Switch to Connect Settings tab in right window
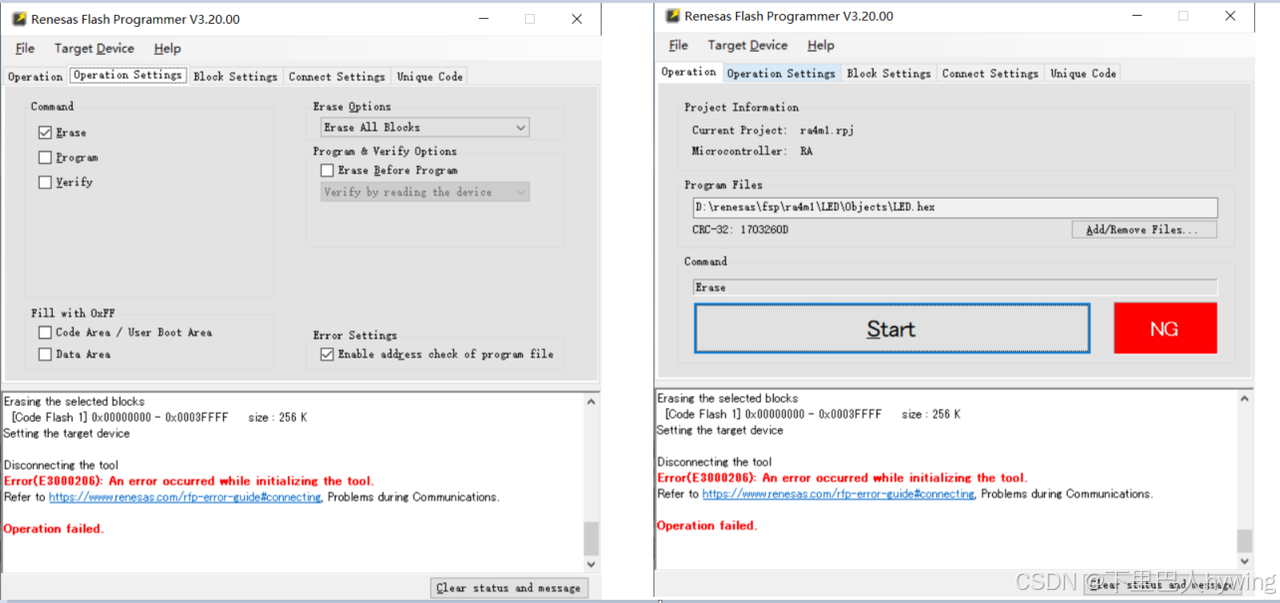Viewport: 1280px width, 603px height. (x=990, y=73)
